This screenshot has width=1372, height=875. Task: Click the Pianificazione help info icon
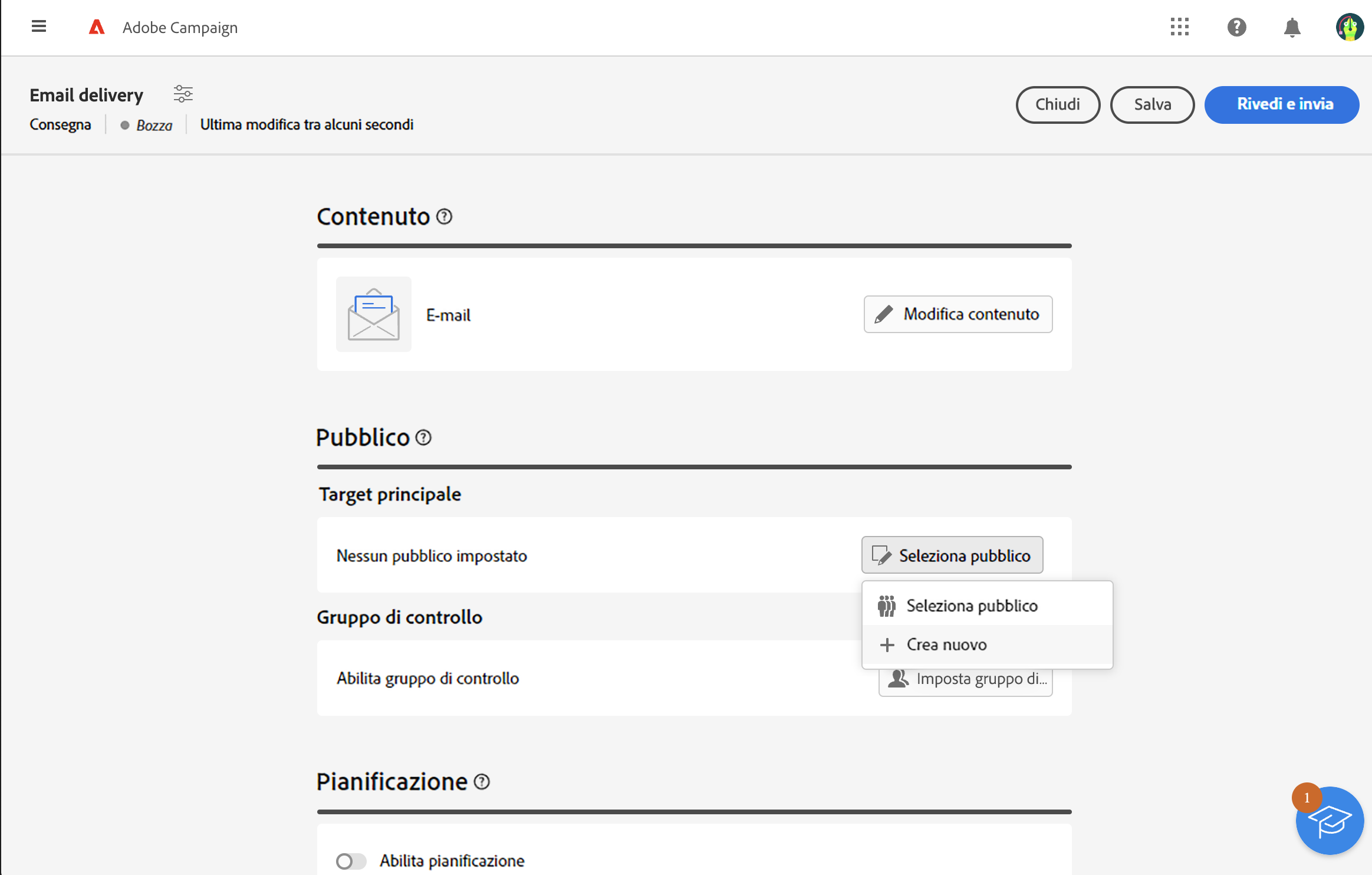point(482,782)
